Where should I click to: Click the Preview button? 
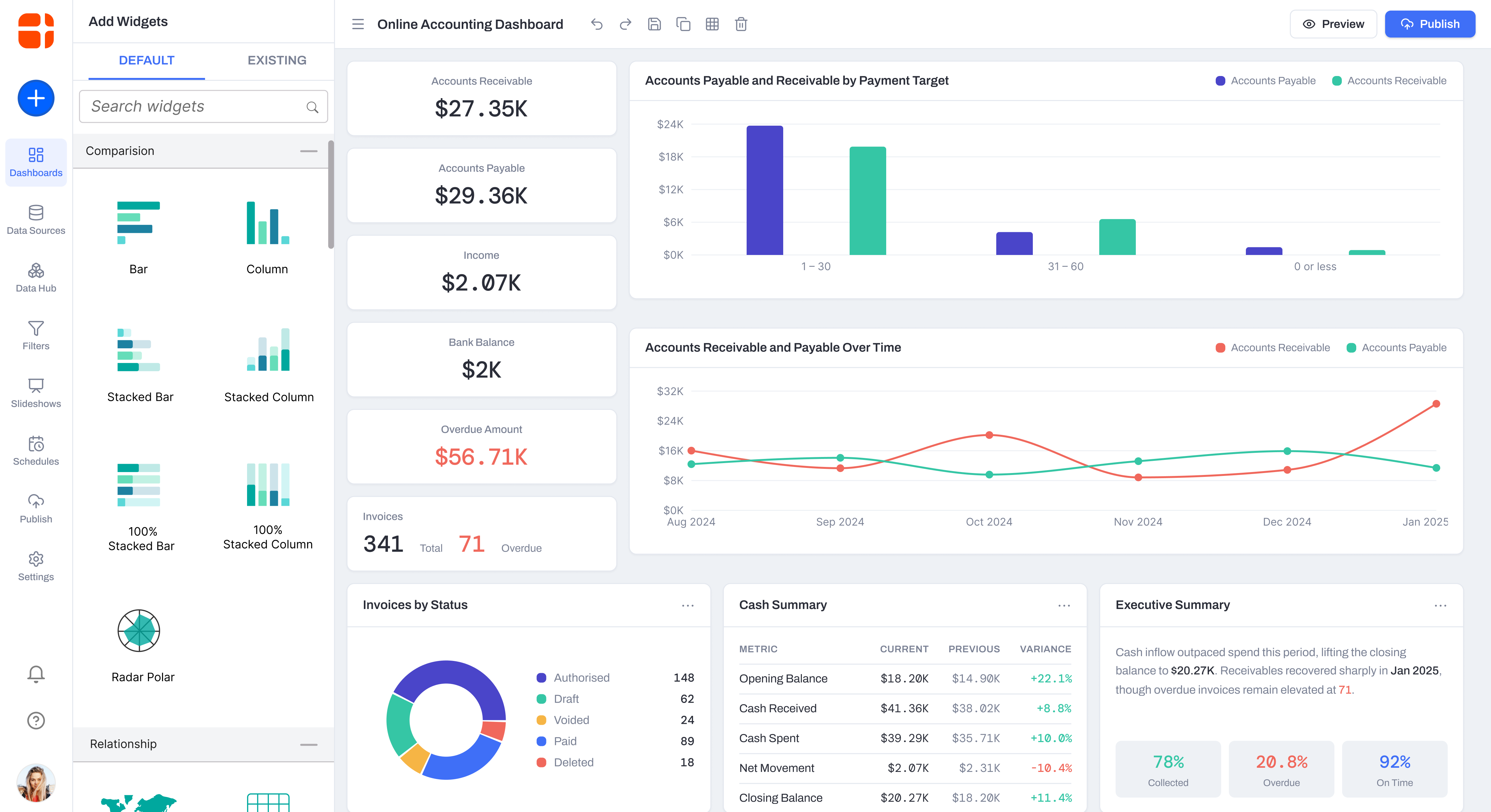click(x=1333, y=24)
